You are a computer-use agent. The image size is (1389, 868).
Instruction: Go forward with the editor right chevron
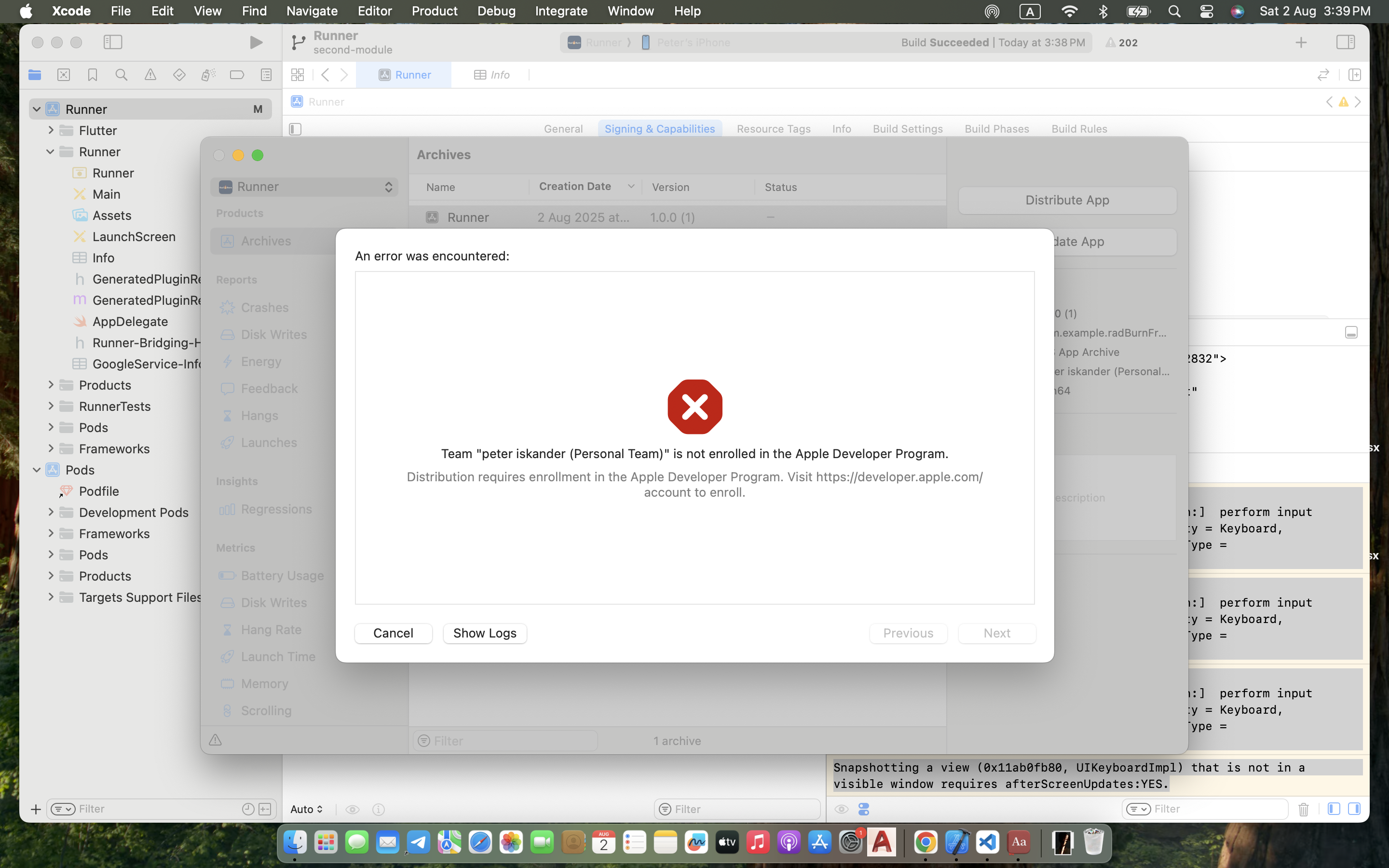pyautogui.click(x=344, y=75)
